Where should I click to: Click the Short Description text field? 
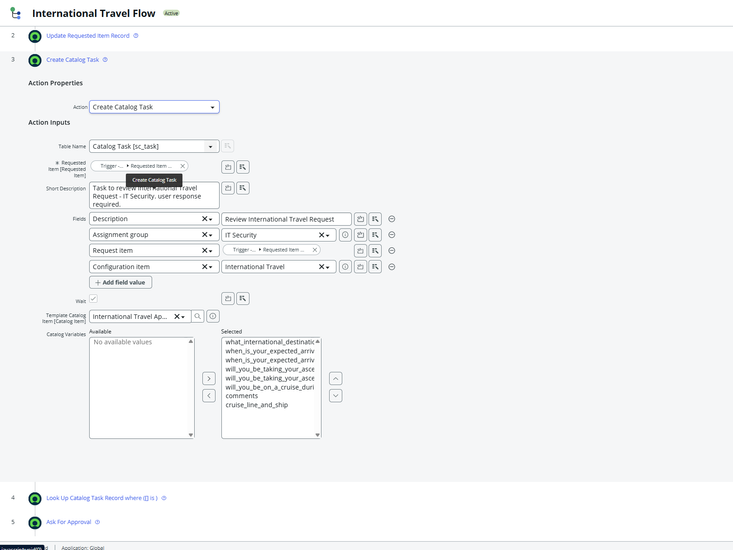pos(153,195)
